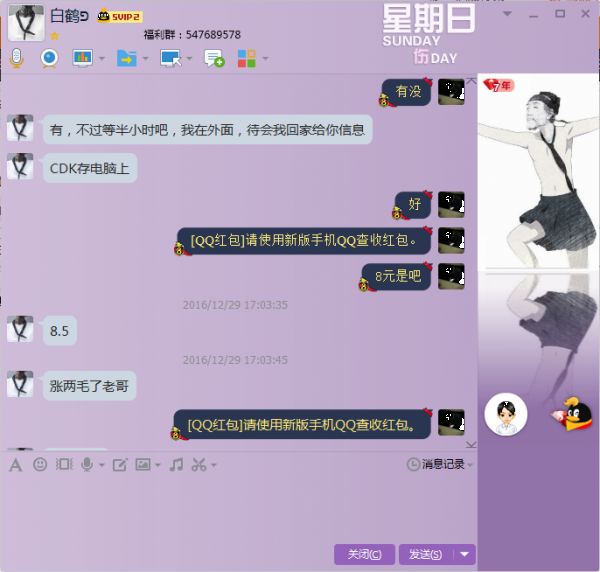
Task: Open the colorful apps grid icon
Action: pos(247,58)
